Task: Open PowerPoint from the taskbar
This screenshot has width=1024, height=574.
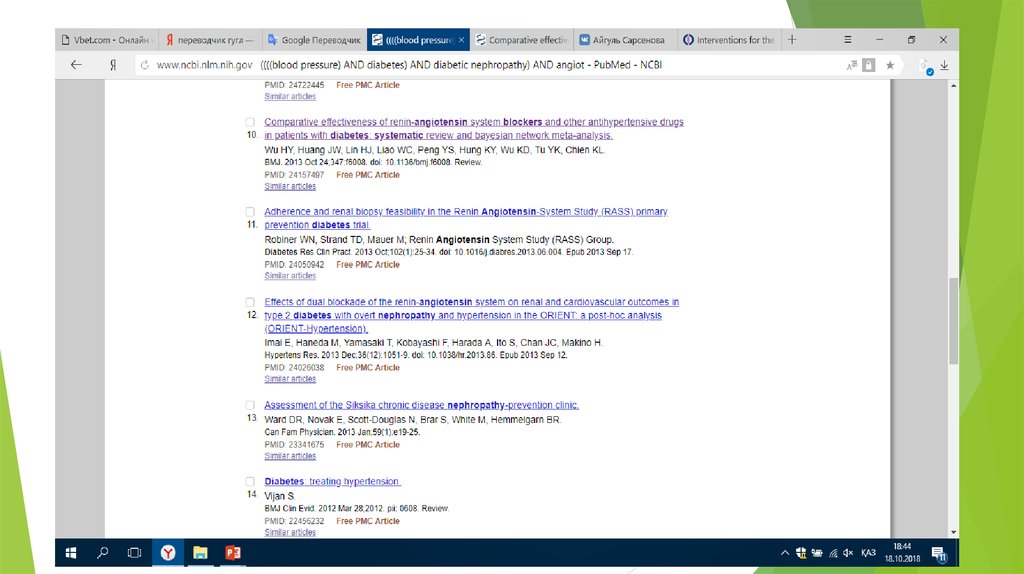Action: coord(233,552)
